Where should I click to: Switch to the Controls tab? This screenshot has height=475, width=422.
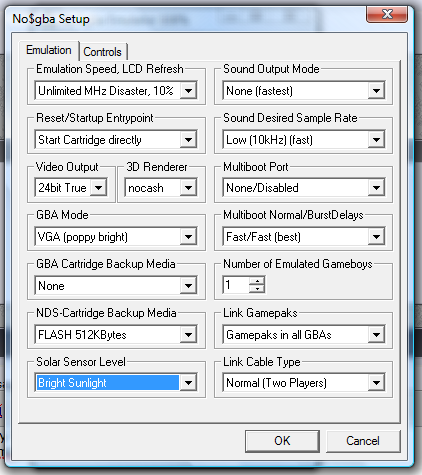[x=103, y=52]
